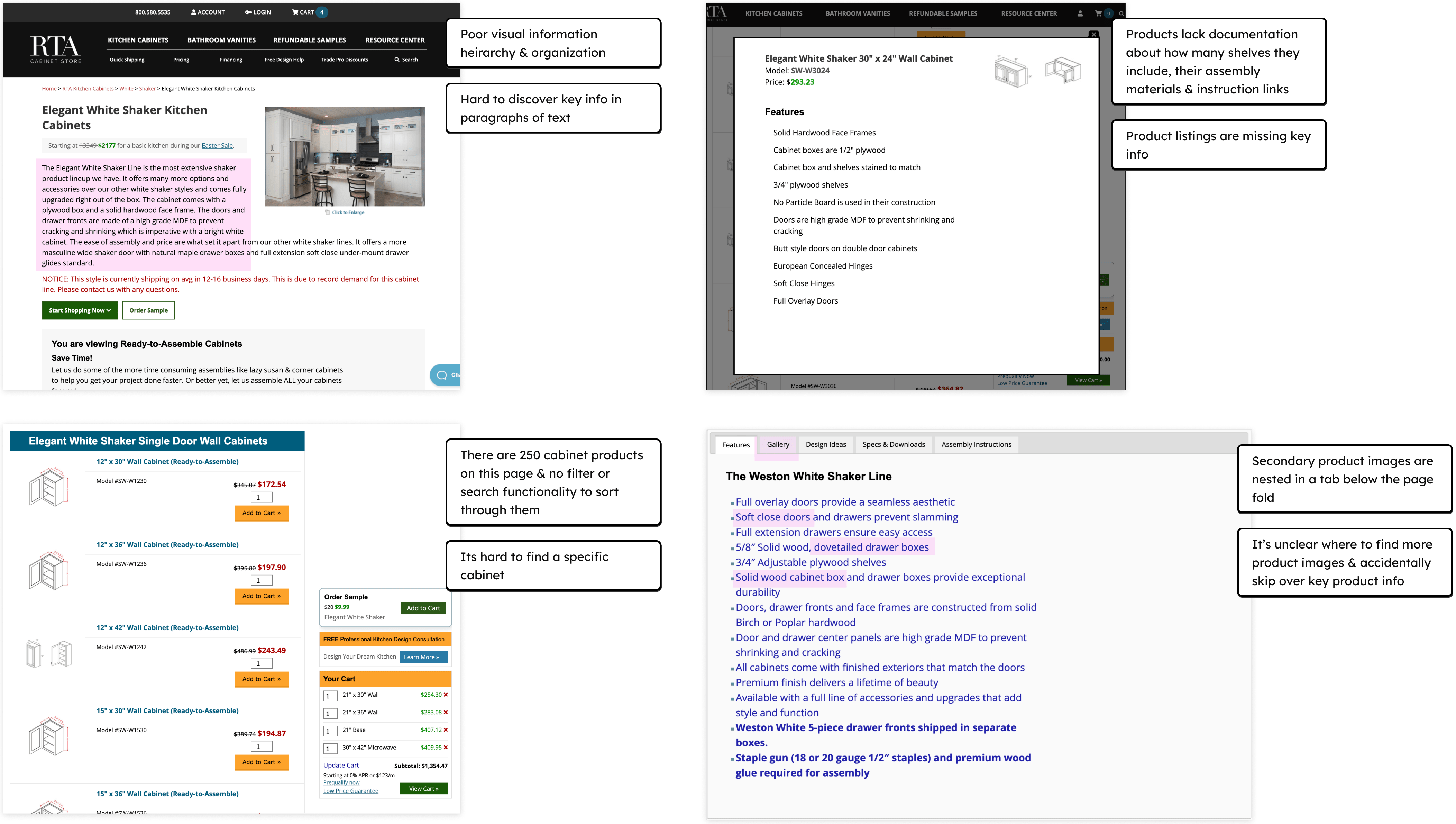Viewport: 1456px width, 824px height.
Task: Click Financing in the sub navigation
Action: 231,60
